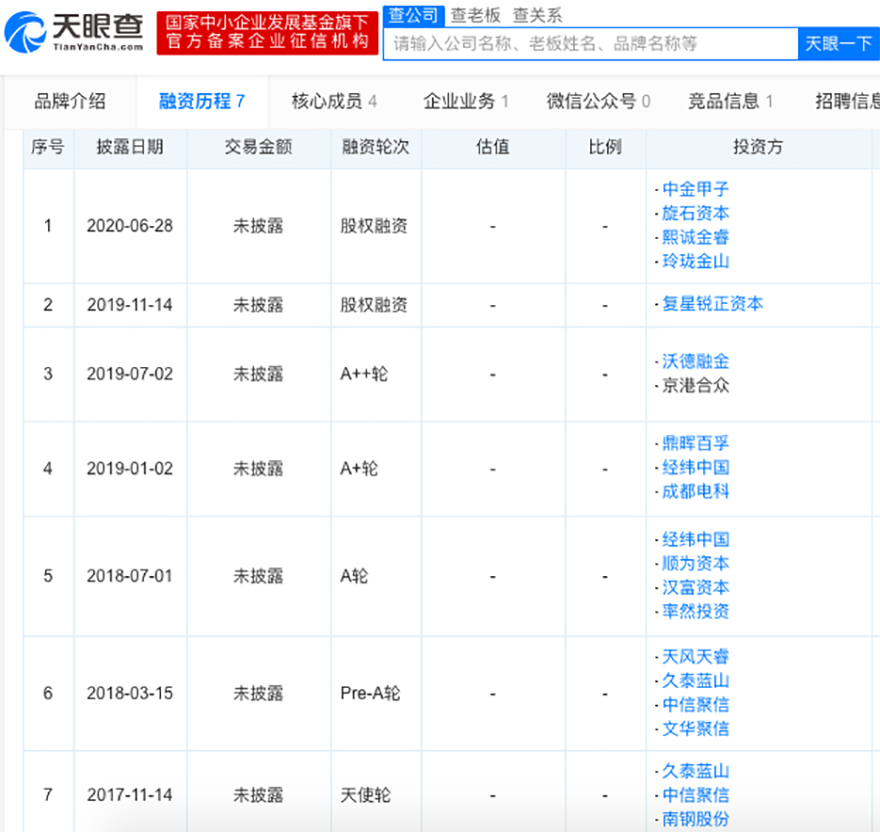Focus the company name search input
Image resolution: width=880 pixels, height=832 pixels.
tap(590, 44)
